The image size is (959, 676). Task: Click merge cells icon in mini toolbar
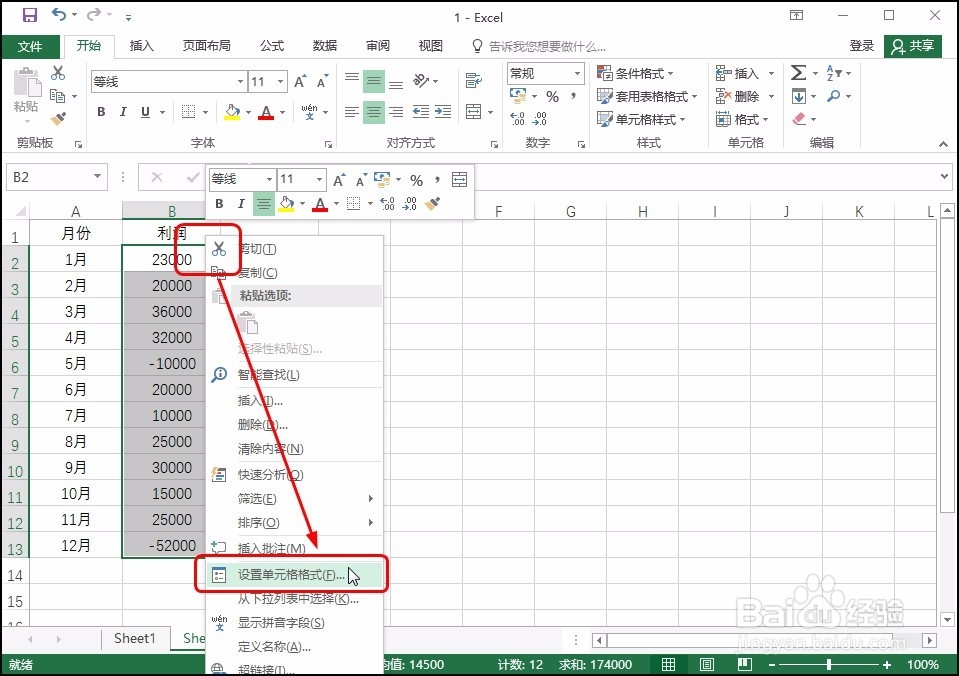pyautogui.click(x=459, y=179)
